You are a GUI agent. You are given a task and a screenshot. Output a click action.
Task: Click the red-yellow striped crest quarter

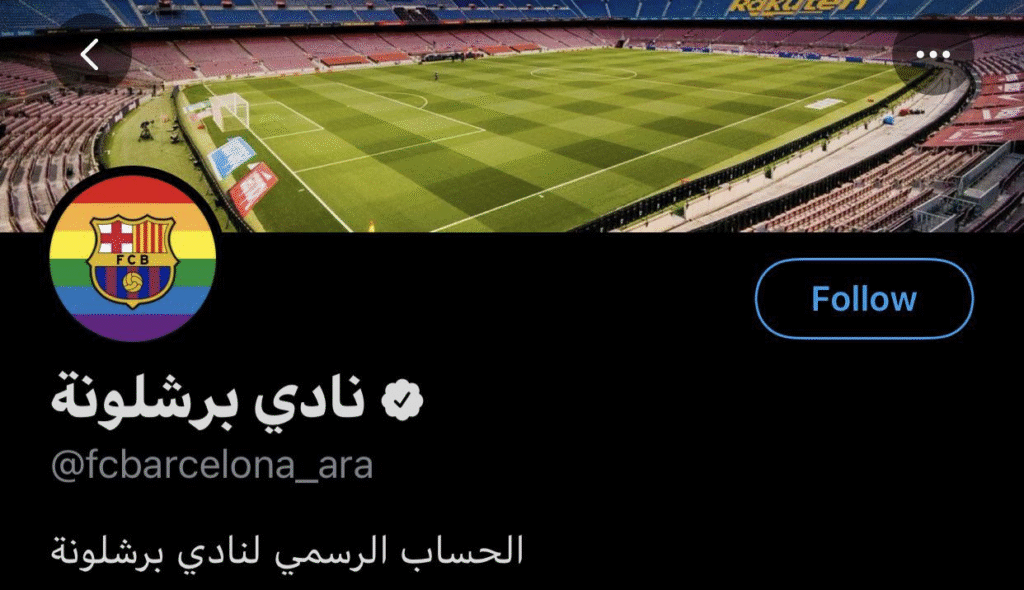tap(152, 237)
